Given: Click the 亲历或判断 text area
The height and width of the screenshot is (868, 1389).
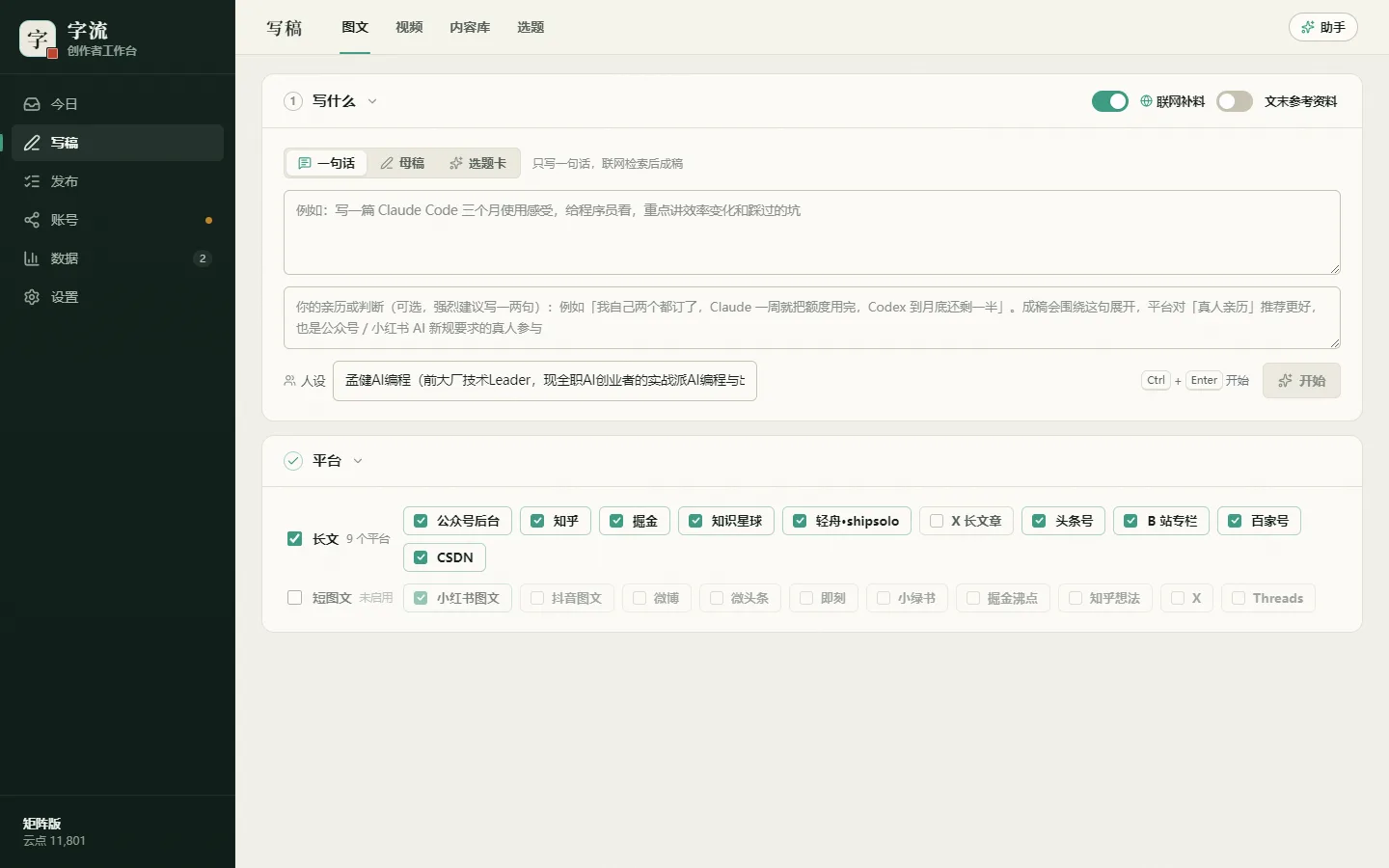Looking at the screenshot, I should pos(812,317).
